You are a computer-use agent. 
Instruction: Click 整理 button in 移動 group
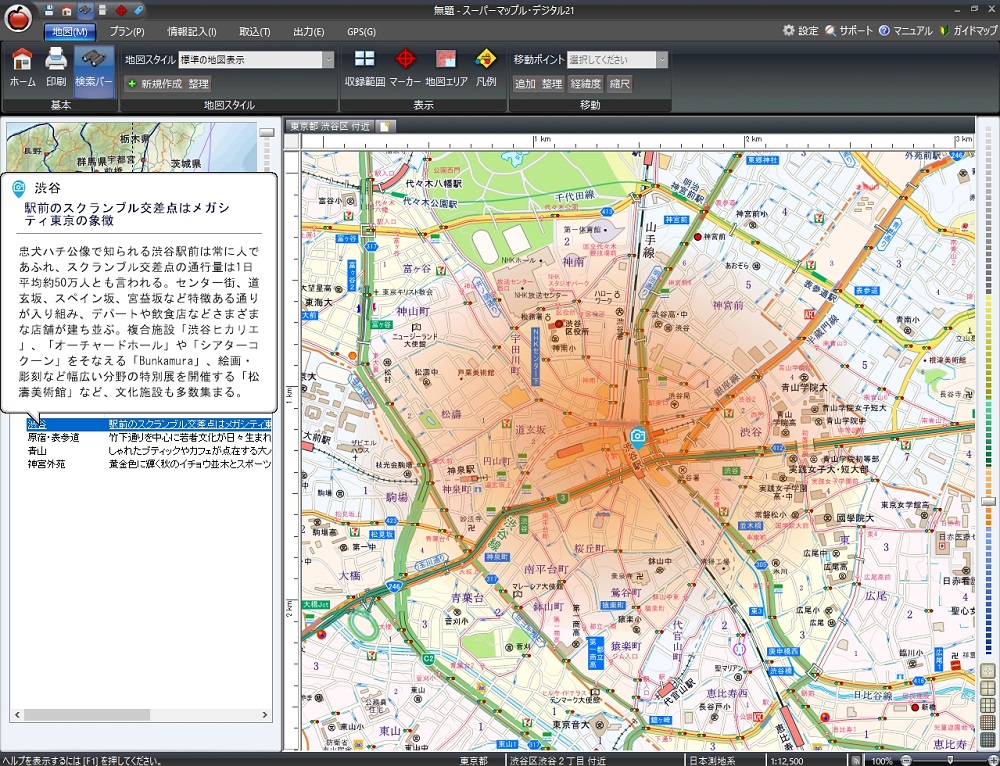[x=552, y=84]
